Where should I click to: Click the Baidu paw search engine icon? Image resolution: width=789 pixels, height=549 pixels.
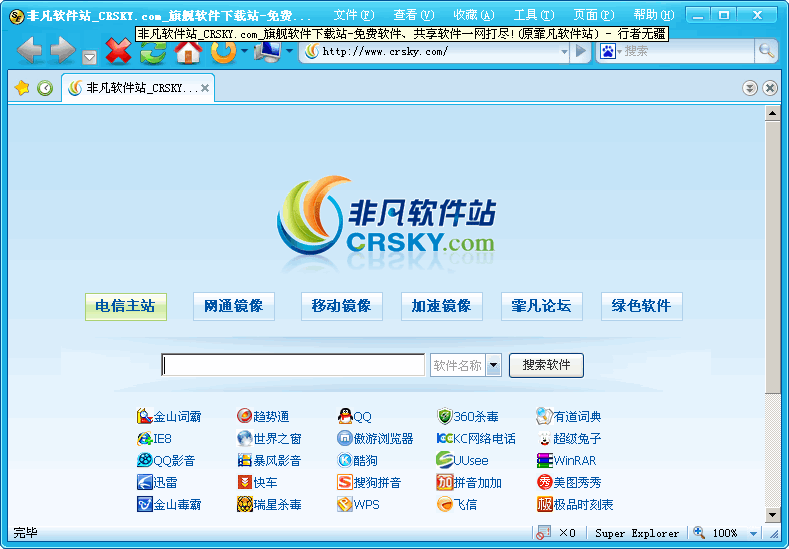click(x=608, y=51)
